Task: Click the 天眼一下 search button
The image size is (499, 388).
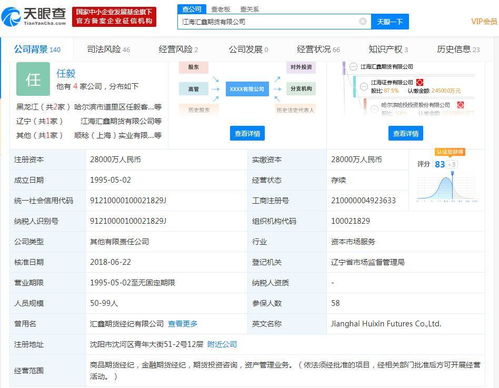Action: [390, 22]
